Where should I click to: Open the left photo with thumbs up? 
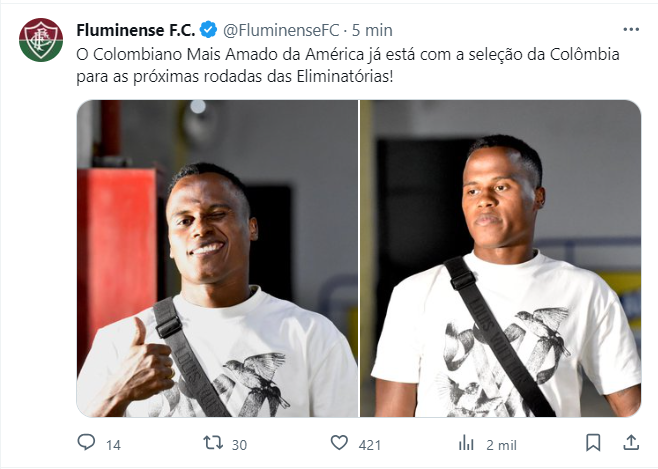pyautogui.click(x=217, y=258)
